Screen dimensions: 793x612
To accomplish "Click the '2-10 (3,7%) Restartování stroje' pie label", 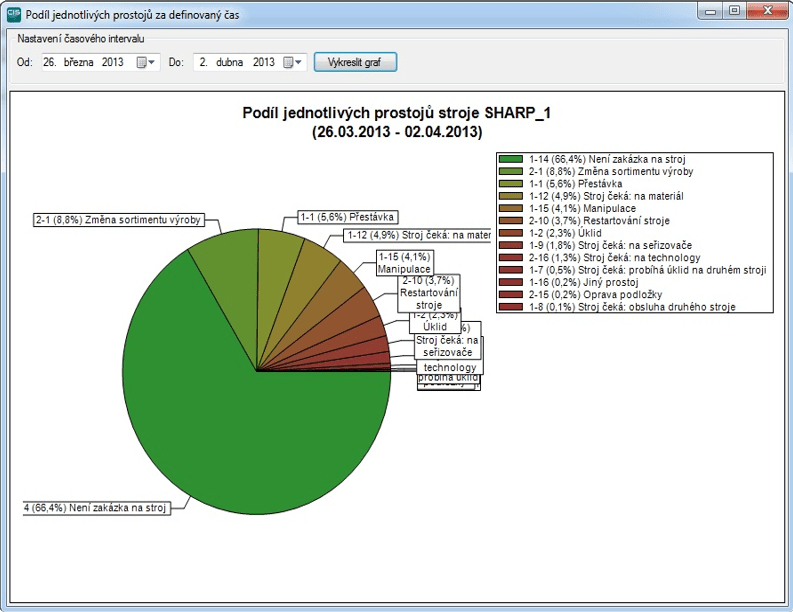I will [x=429, y=292].
